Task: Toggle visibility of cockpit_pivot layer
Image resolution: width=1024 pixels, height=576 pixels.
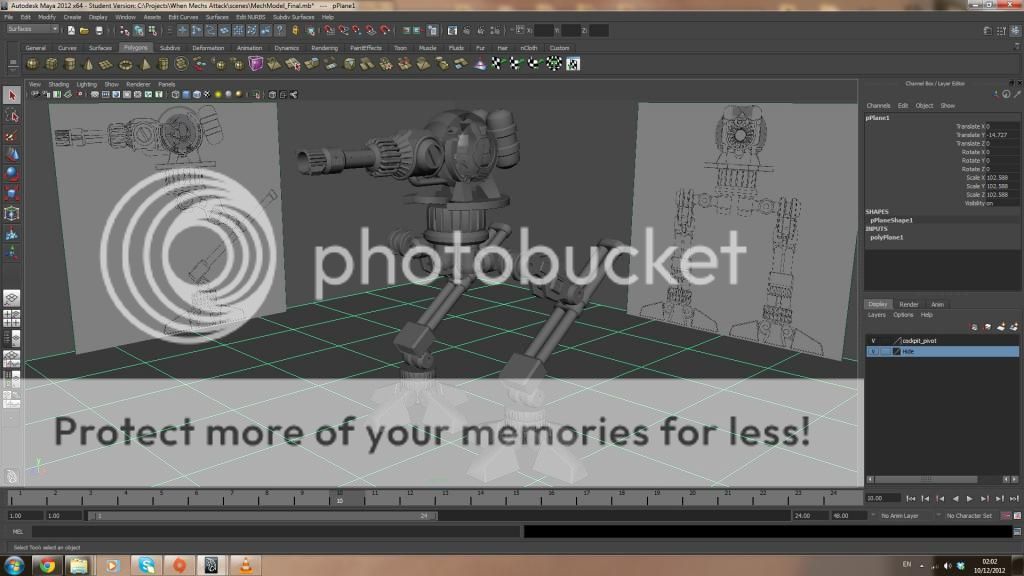Action: (873, 341)
